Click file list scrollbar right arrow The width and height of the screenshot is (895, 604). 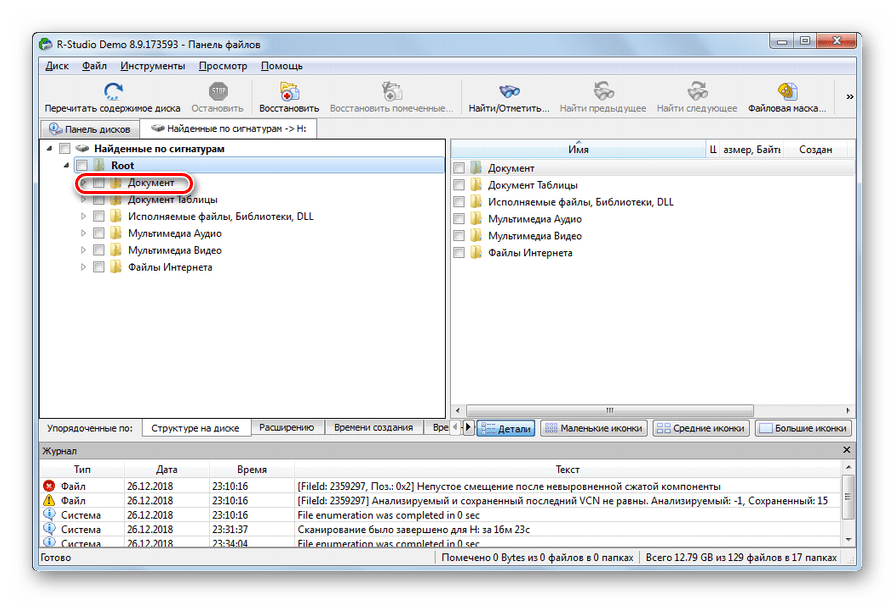tap(848, 410)
